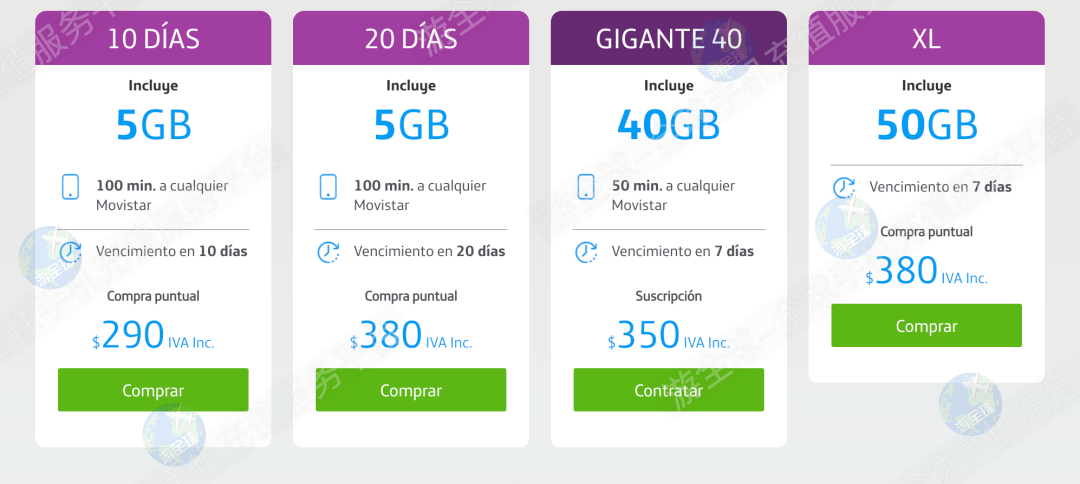Select the 20 DÍAS plan header
Screen dimensions: 1080x484
coord(411,39)
